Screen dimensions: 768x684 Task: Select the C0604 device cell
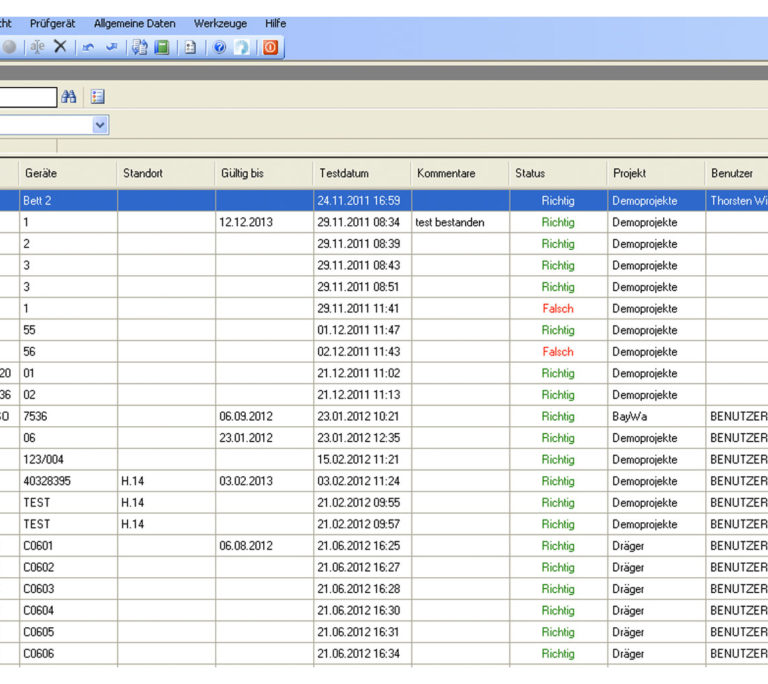tap(69, 611)
